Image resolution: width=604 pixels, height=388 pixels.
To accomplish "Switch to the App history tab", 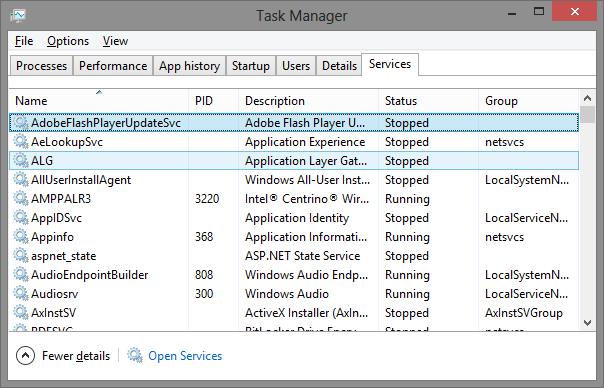I will click(x=190, y=66).
